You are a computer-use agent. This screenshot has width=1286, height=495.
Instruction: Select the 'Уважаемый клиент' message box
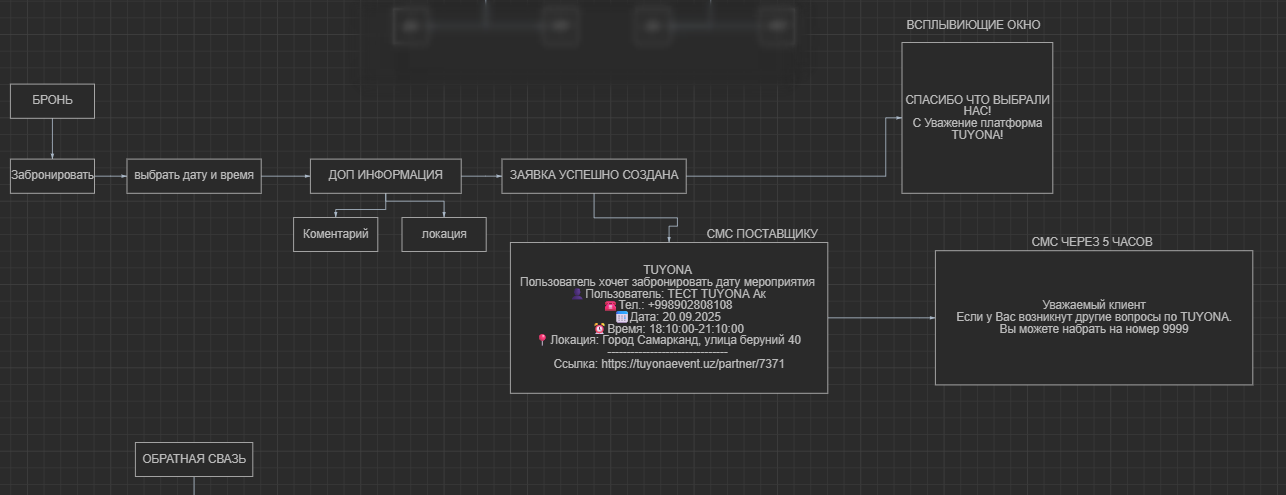1093,317
